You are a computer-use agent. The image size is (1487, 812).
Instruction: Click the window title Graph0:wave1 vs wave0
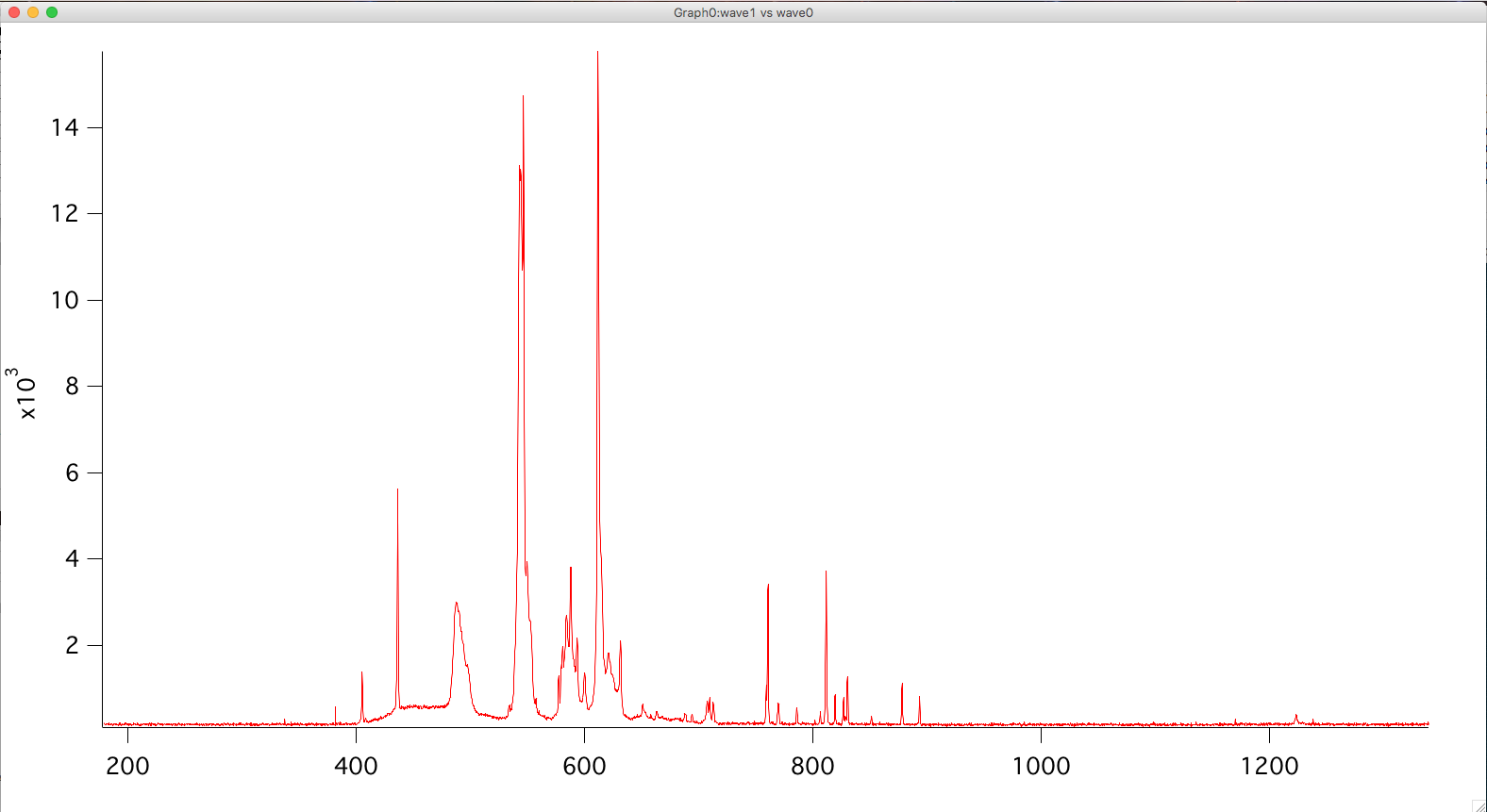pos(743,12)
